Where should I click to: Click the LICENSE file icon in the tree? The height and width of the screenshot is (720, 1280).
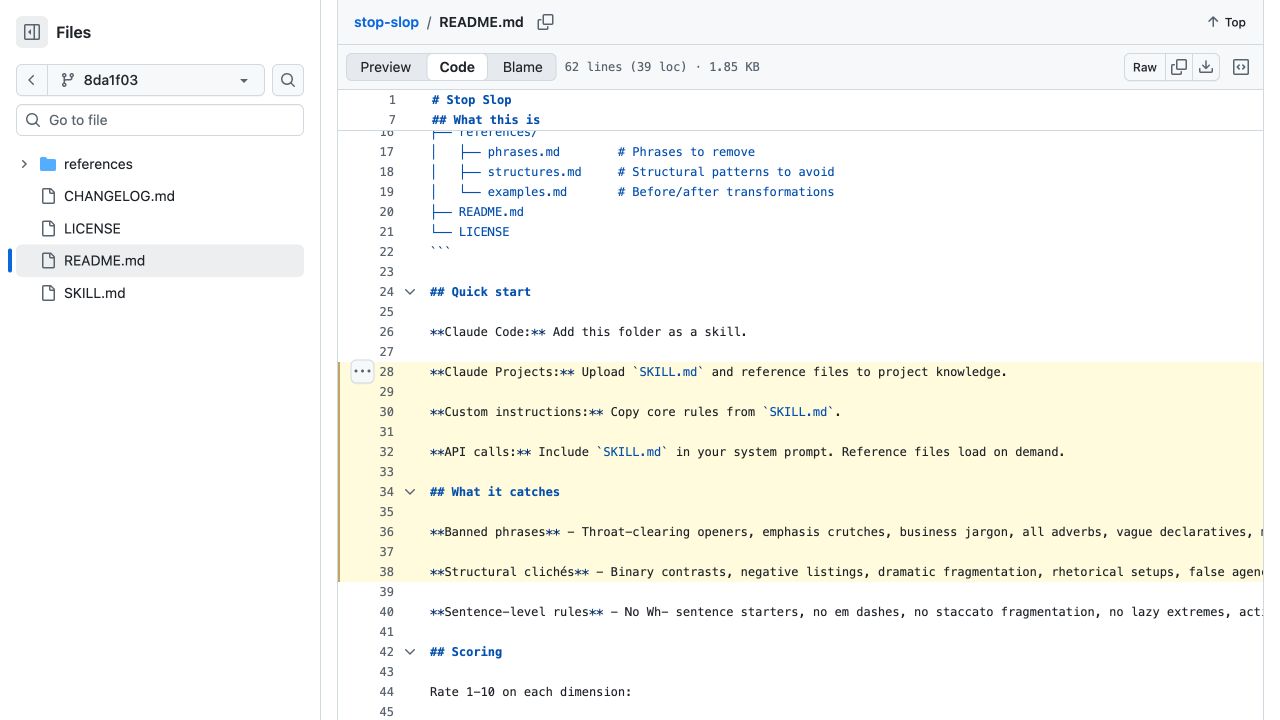pyautogui.click(x=48, y=228)
